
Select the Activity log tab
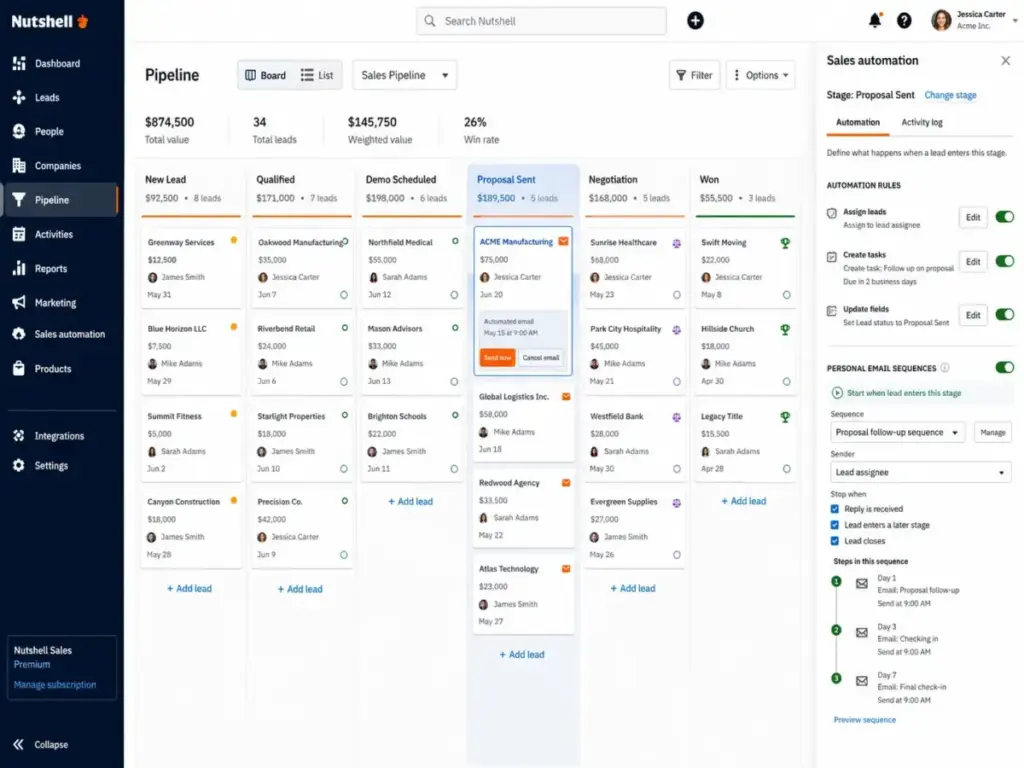click(x=921, y=122)
